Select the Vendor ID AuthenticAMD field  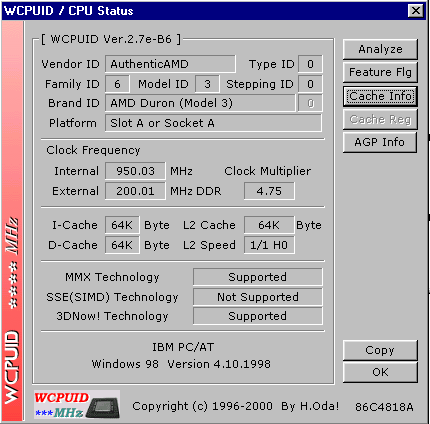(170, 64)
